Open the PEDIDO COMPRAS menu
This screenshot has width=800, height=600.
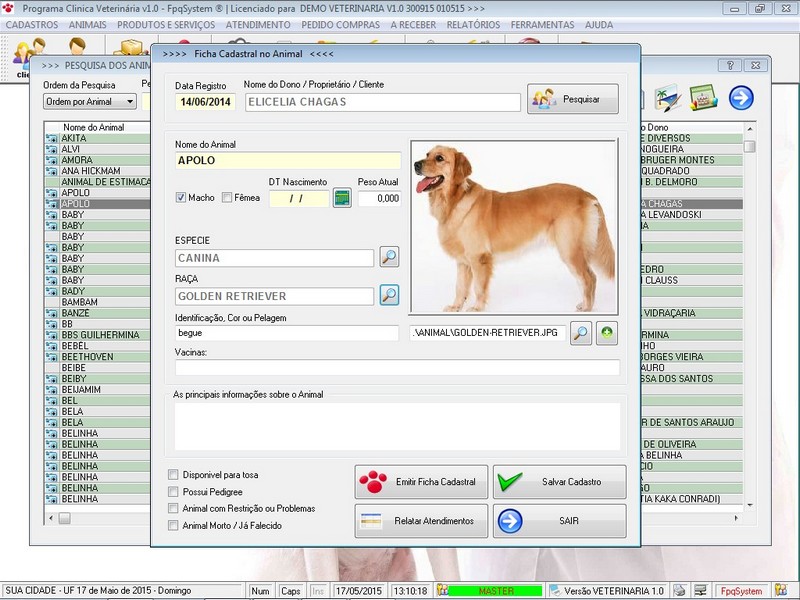click(x=340, y=25)
